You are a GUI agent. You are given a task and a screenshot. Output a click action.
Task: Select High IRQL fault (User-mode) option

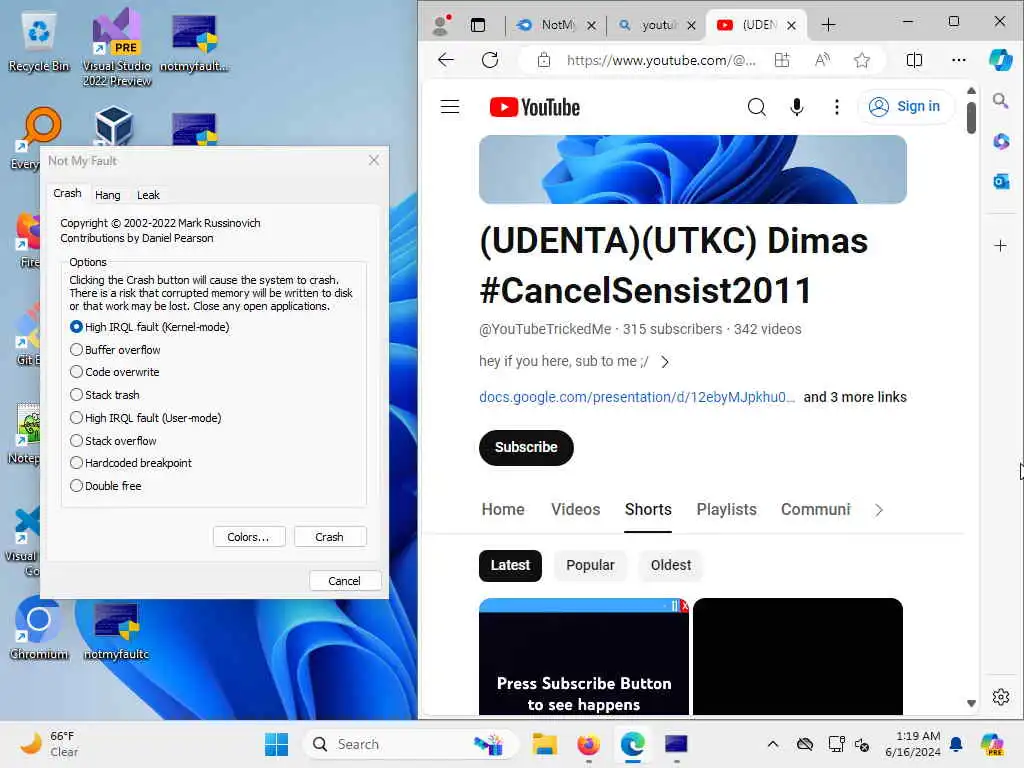[x=146, y=417]
